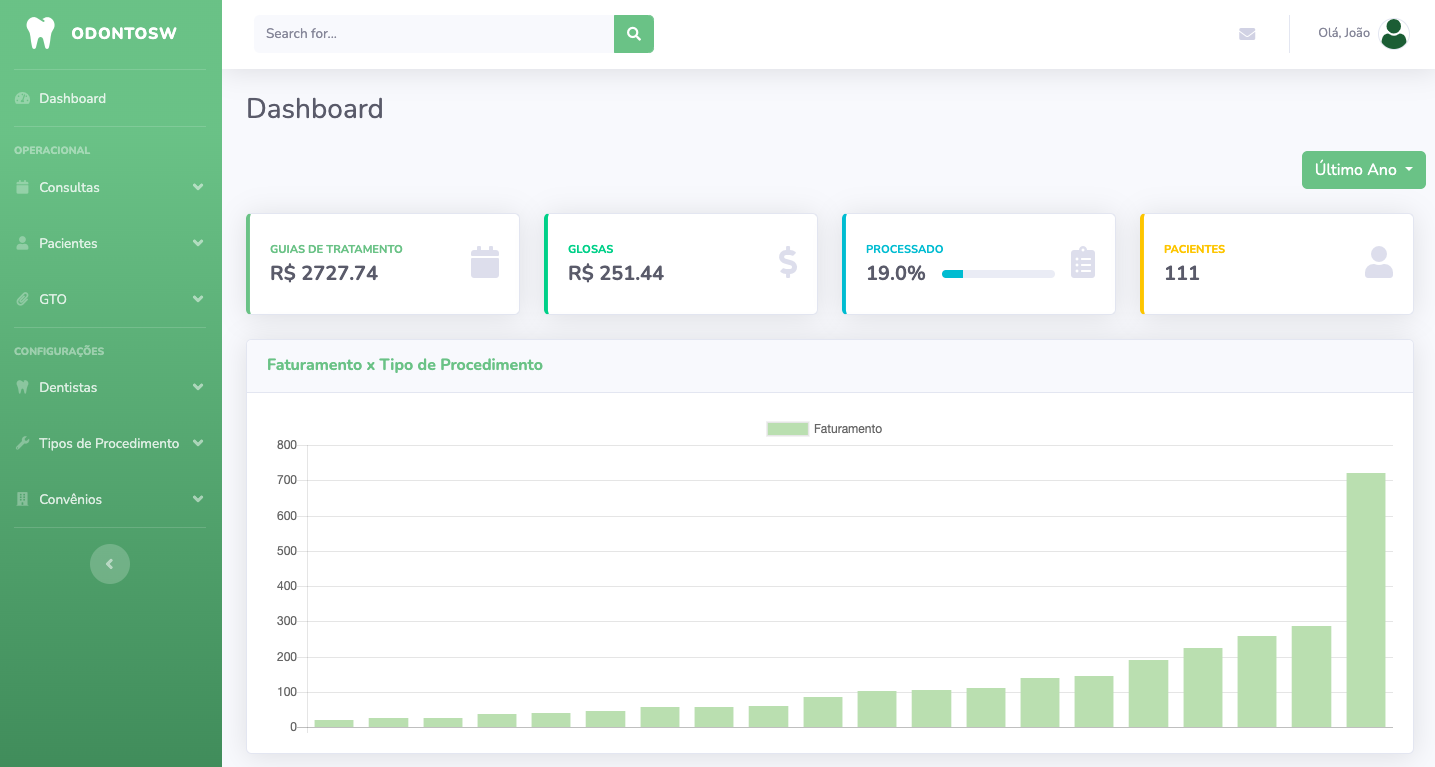Viewport: 1435px width, 767px height.
Task: Click the magnifying glass search button
Action: (633, 34)
